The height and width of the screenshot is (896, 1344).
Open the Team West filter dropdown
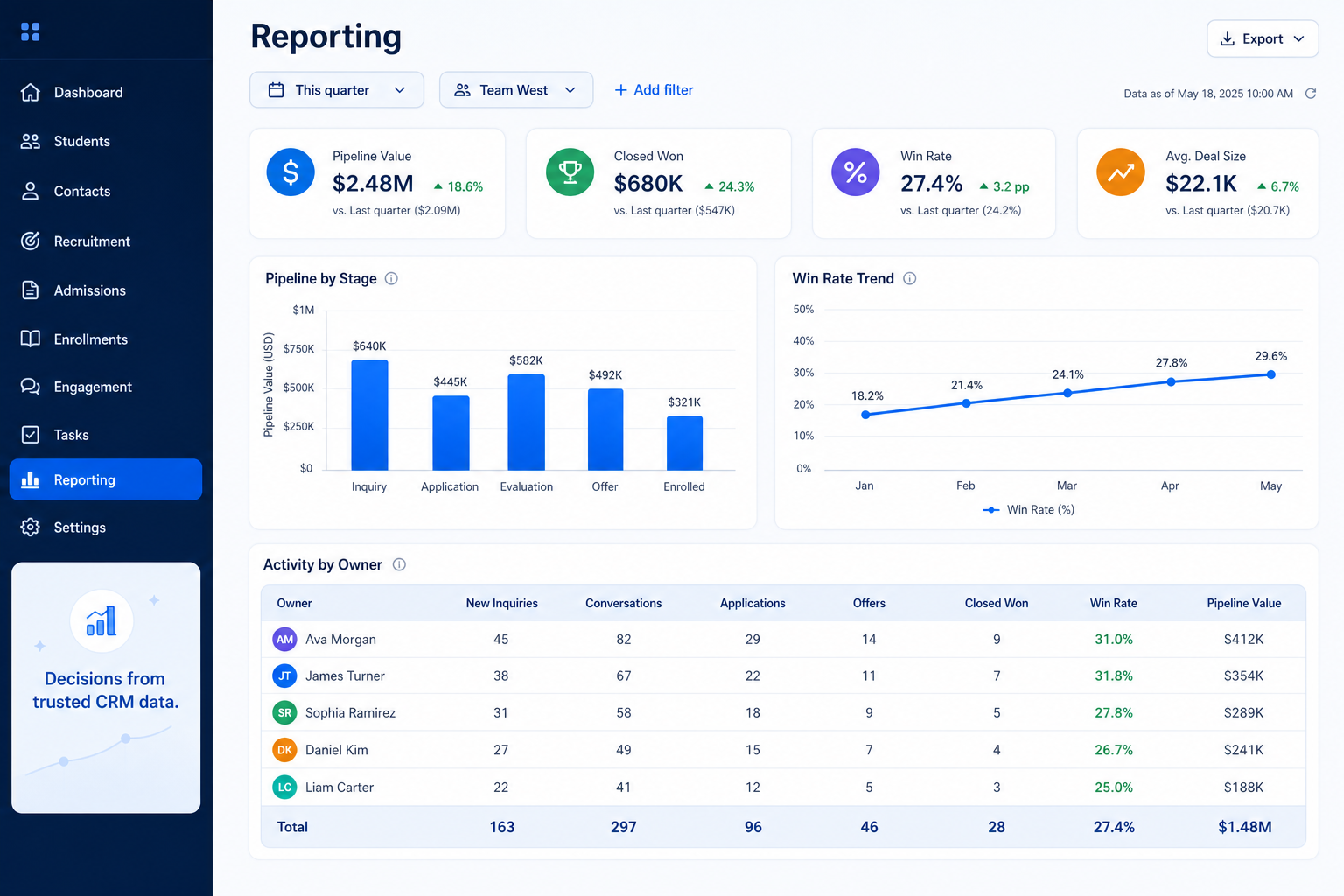click(x=516, y=90)
